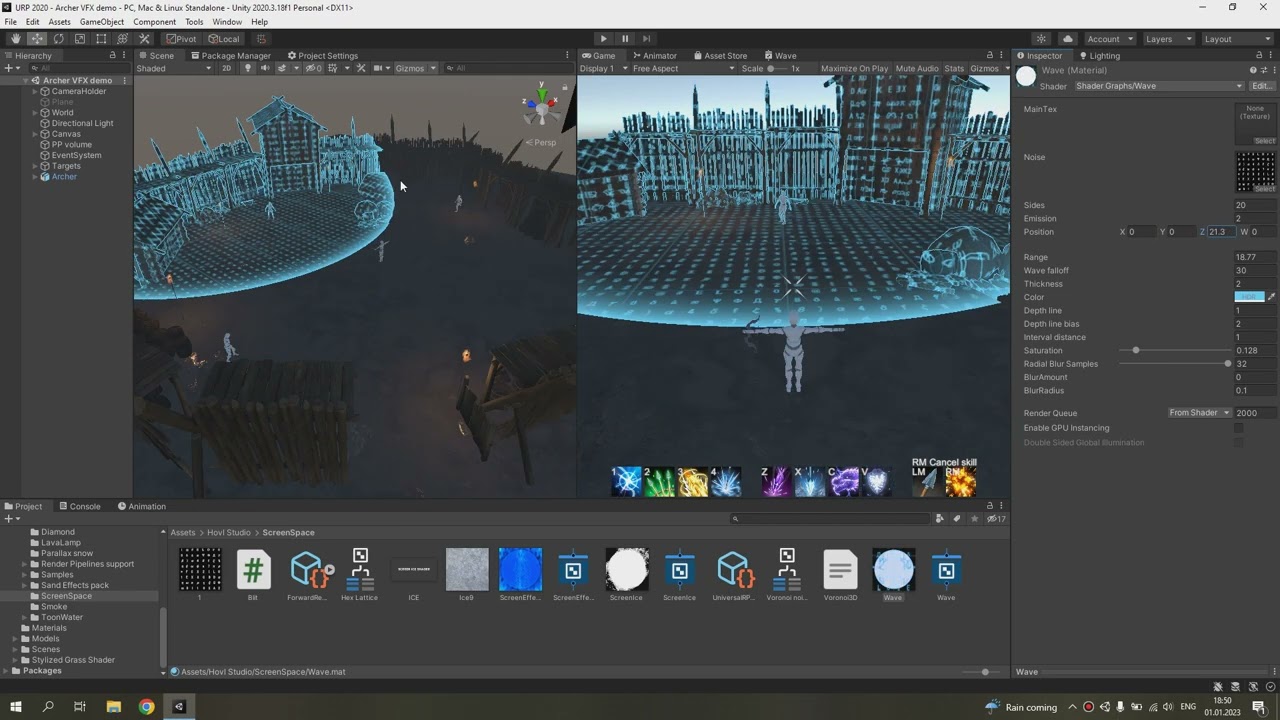The height and width of the screenshot is (720, 1280).
Task: Click the Maximize On Play button
Action: click(x=853, y=68)
